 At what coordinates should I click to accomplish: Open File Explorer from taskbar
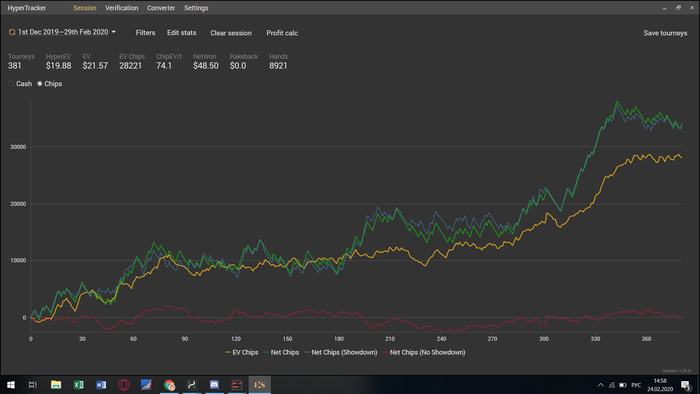pos(56,385)
